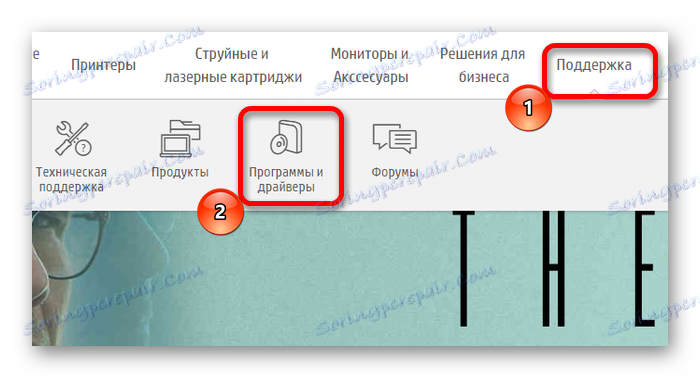Click the Форумы chat bubbles icon
This screenshot has height=378, width=700.
395,139
